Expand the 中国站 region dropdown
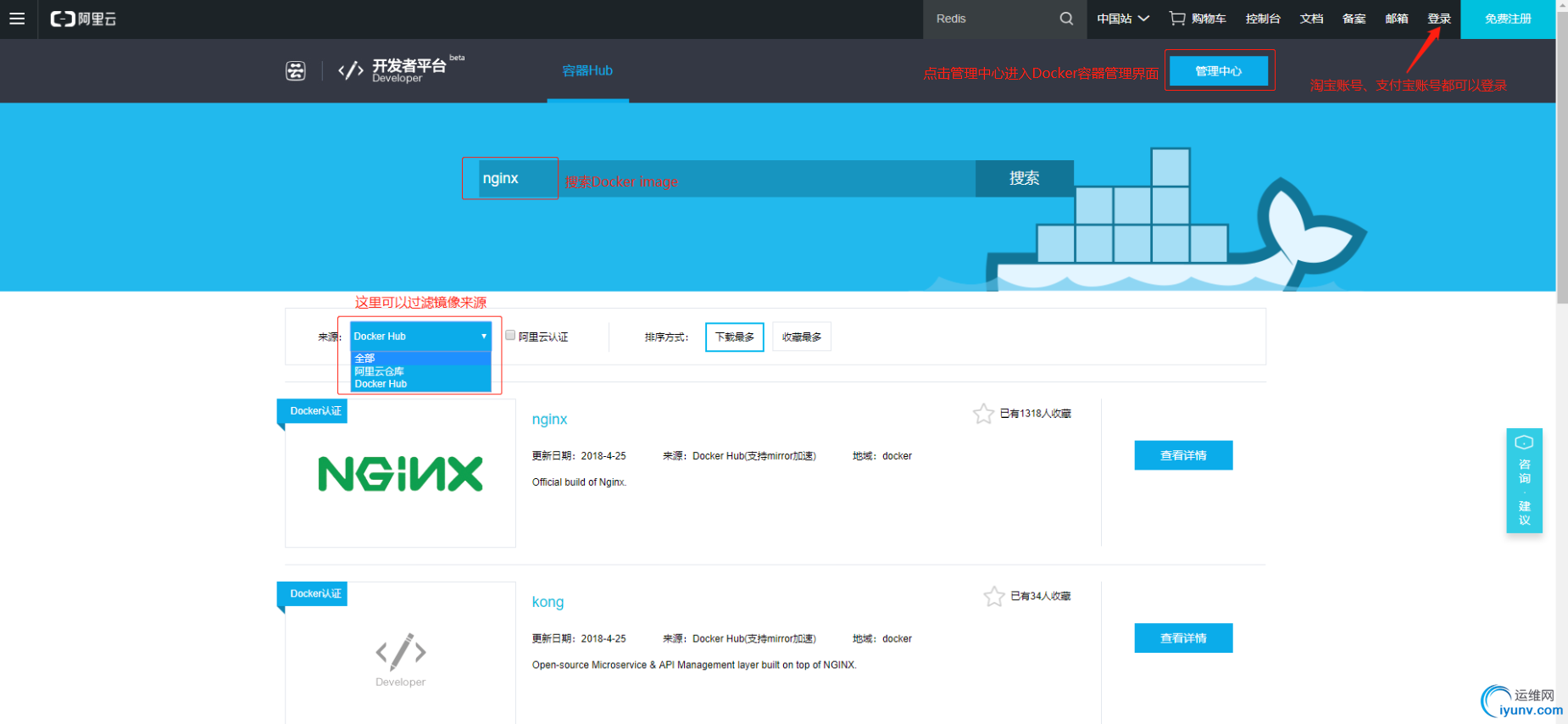This screenshot has height=724, width=1568. pyautogui.click(x=1123, y=19)
